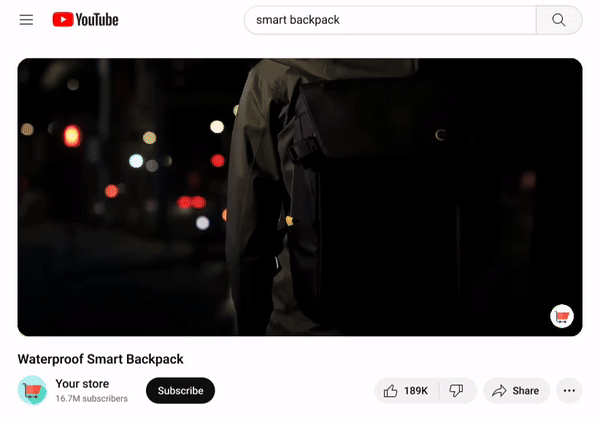This screenshot has width=600, height=423.
Task: Expand the three-dot more actions menu
Action: [x=570, y=391]
